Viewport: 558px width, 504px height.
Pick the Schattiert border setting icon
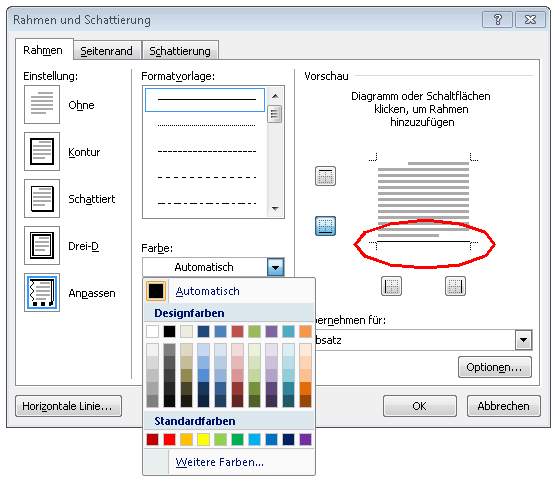[42, 199]
